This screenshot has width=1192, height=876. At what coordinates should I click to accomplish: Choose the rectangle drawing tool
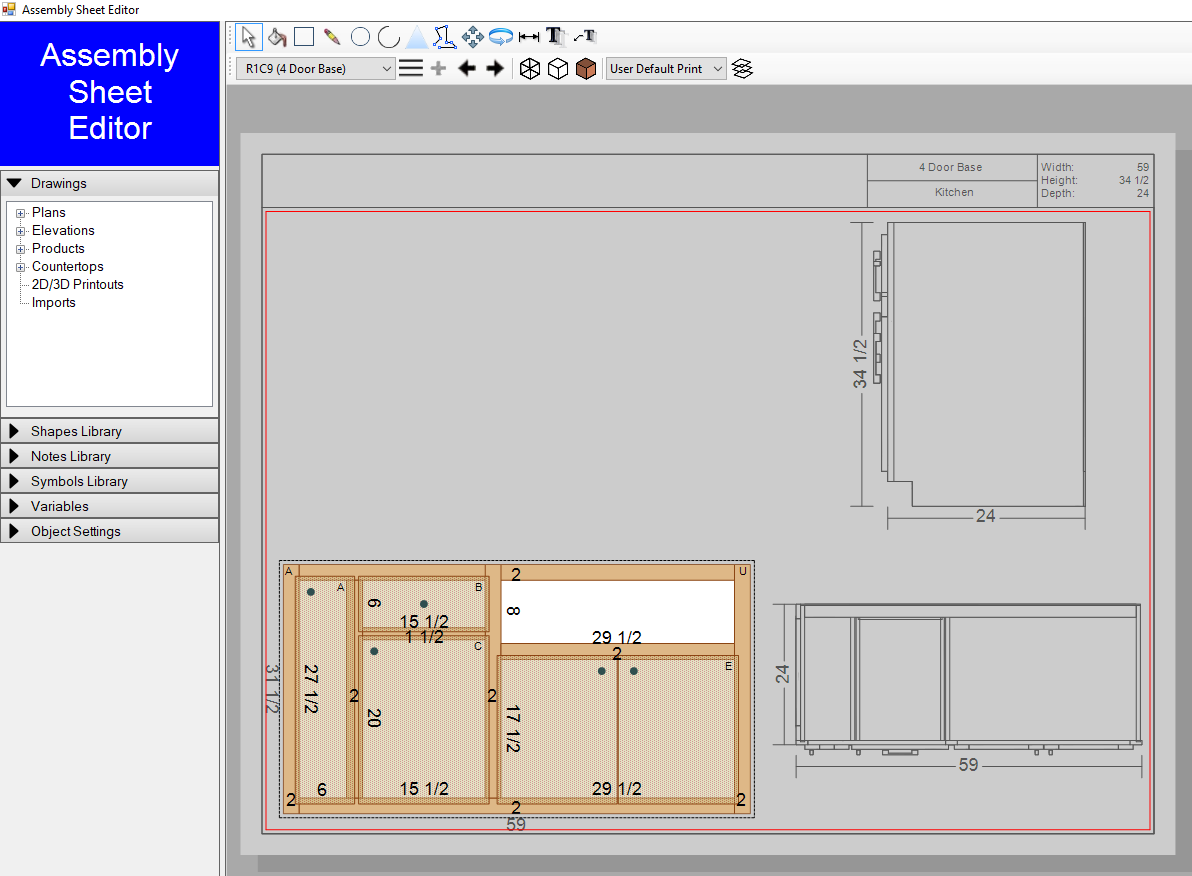click(304, 37)
